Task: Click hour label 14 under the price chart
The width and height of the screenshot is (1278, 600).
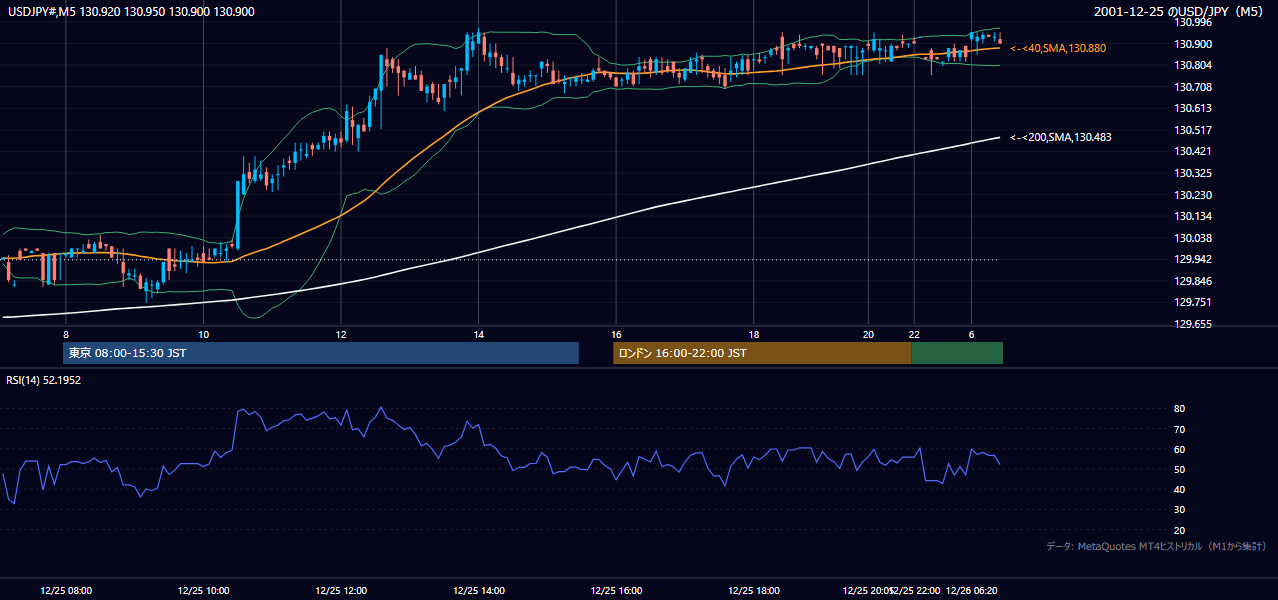Action: pyautogui.click(x=478, y=334)
